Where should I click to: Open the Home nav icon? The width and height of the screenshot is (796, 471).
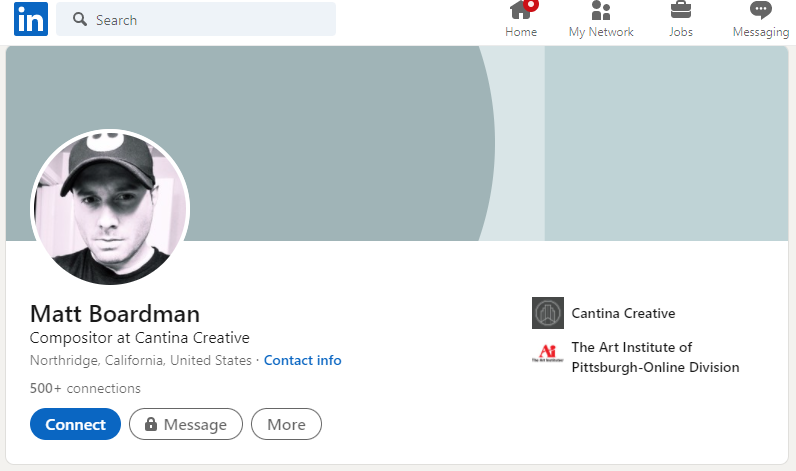pyautogui.click(x=520, y=10)
